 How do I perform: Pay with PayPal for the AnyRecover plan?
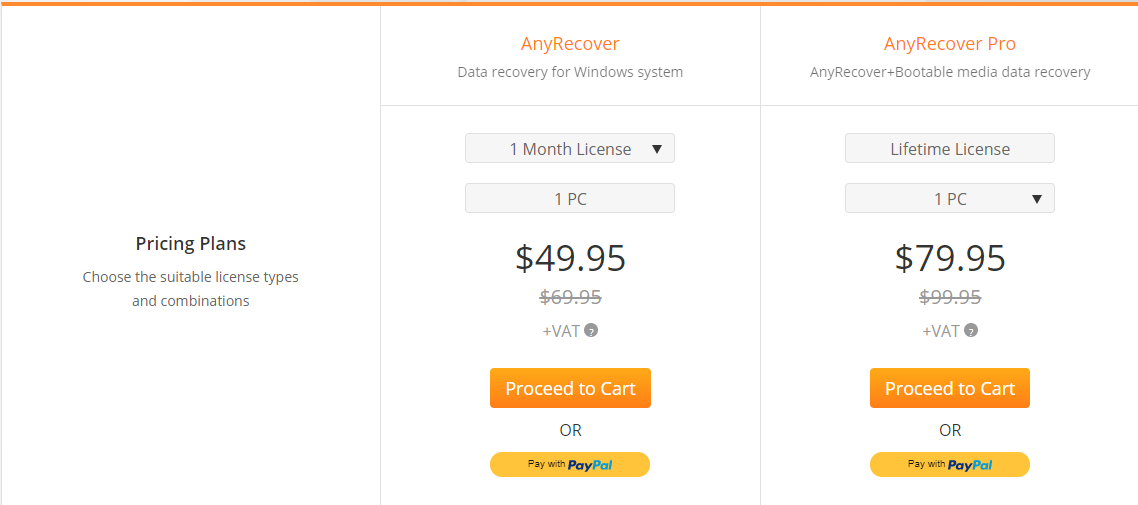570,464
